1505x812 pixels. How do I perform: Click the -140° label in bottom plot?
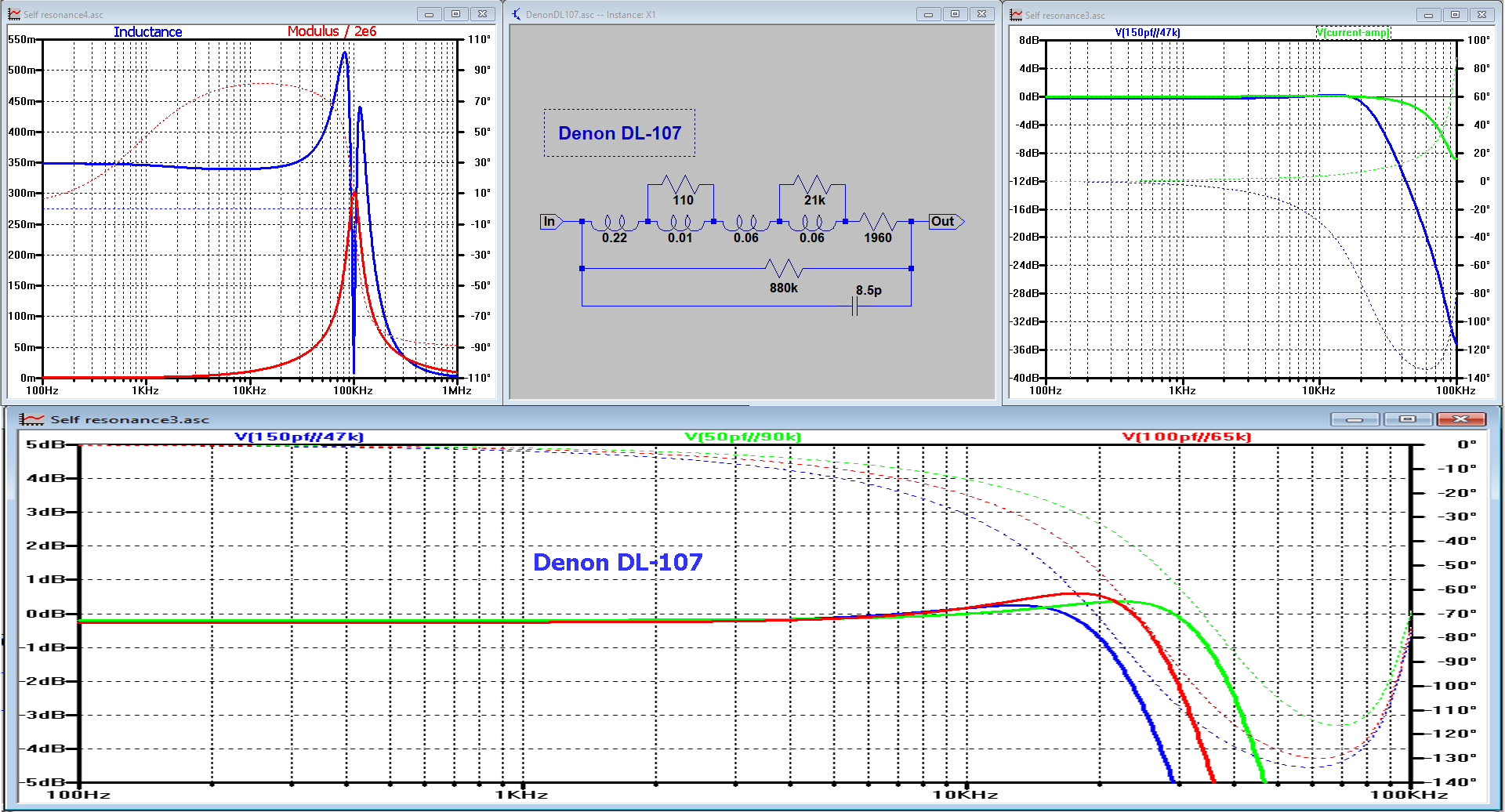[x=1450, y=782]
